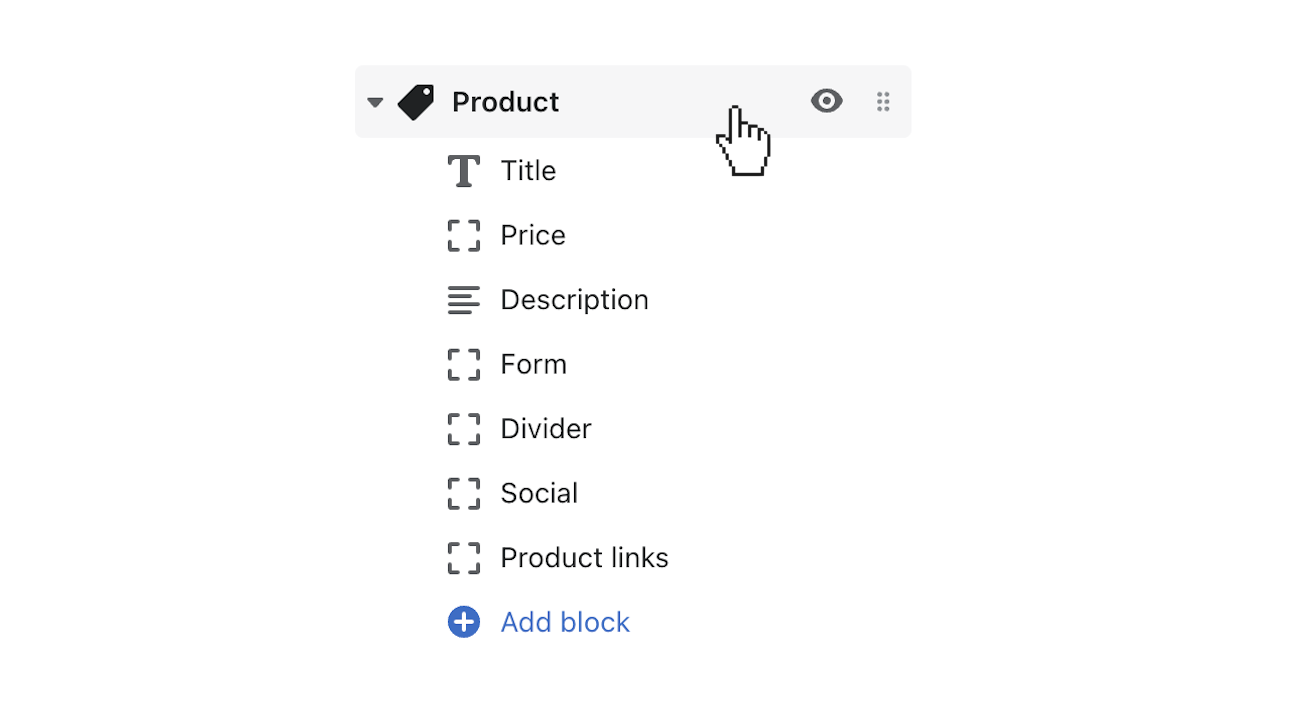Select the Product links block
This screenshot has width=1292, height=704.
pos(584,558)
